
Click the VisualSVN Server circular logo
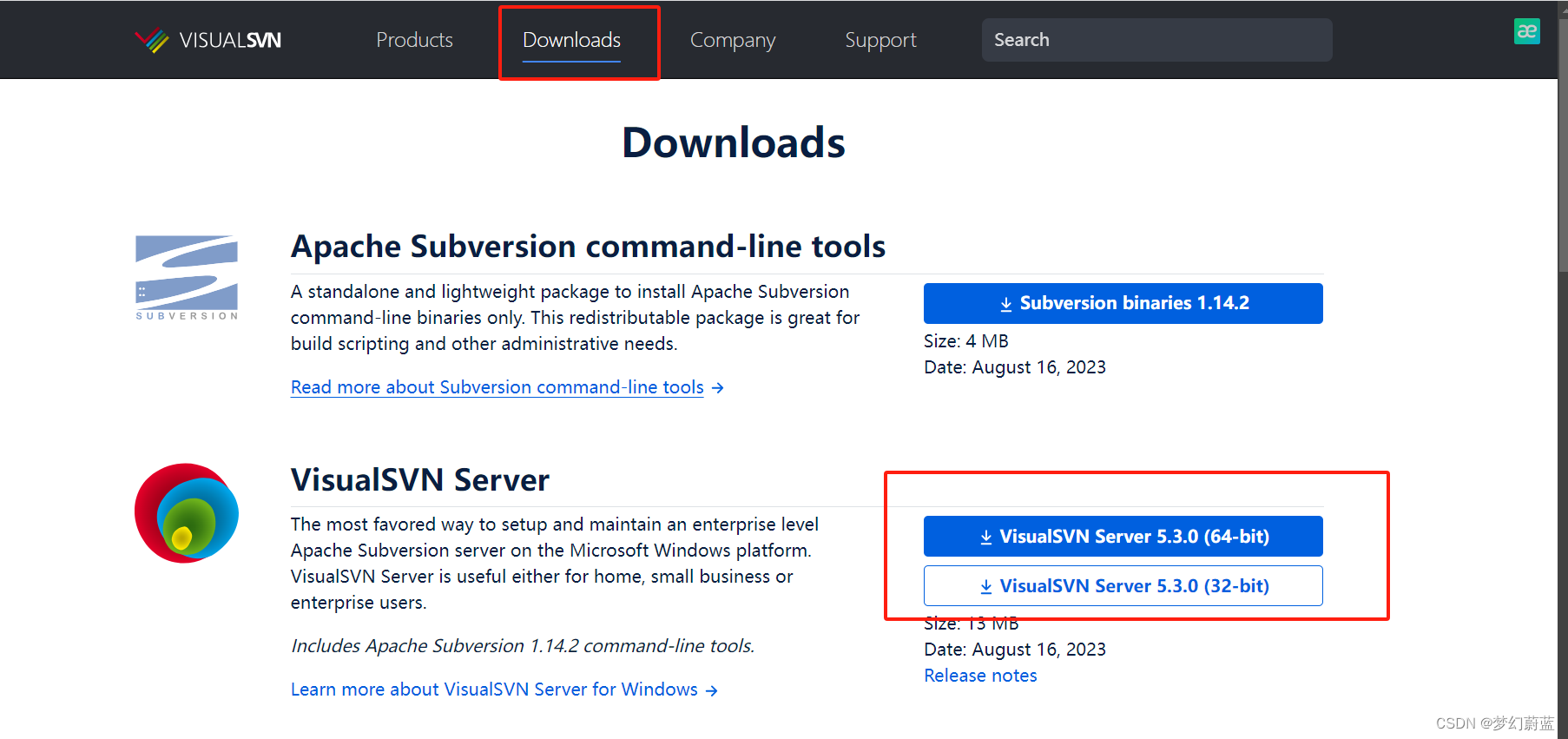tap(187, 512)
